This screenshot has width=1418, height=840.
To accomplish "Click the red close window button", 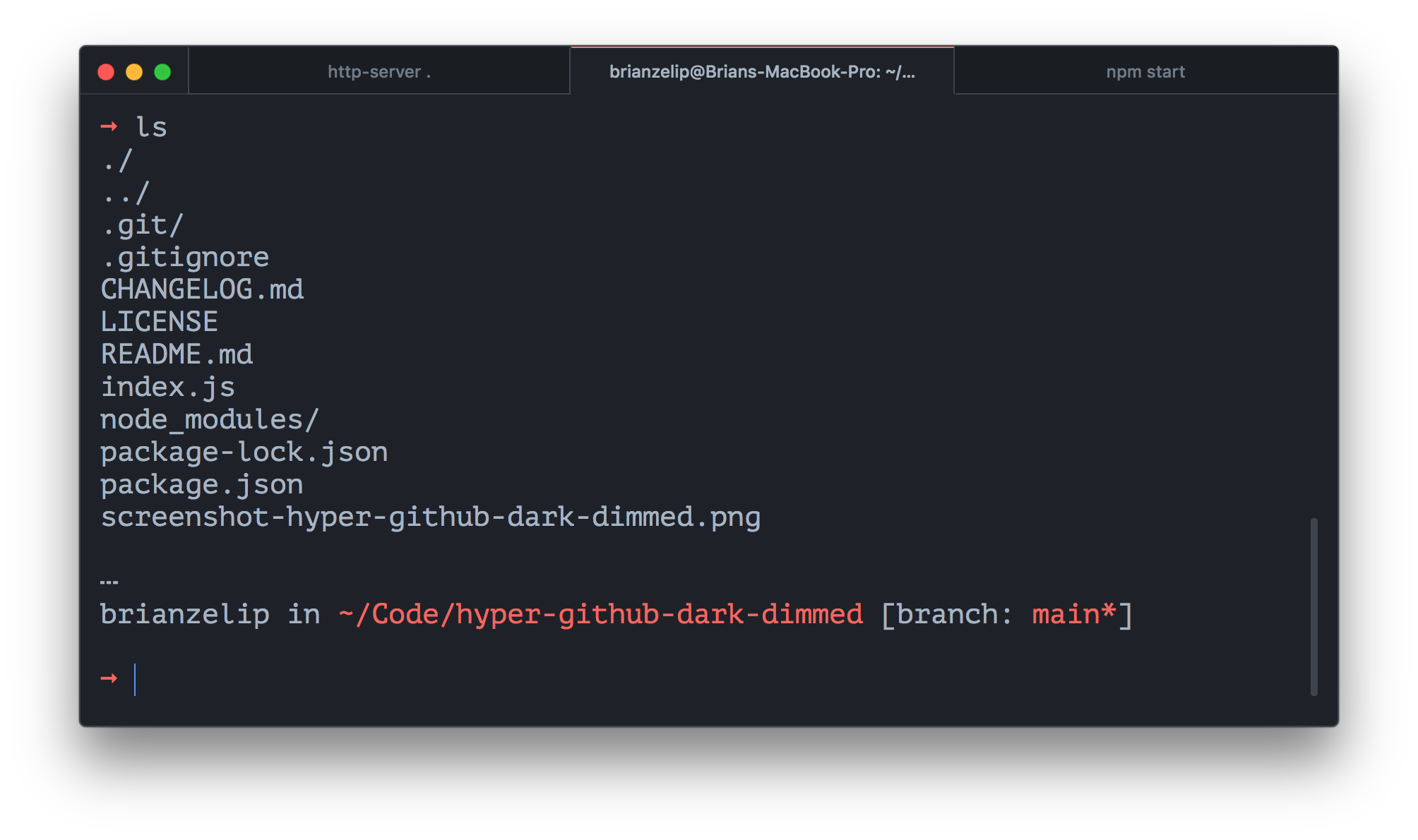I will click(x=106, y=72).
